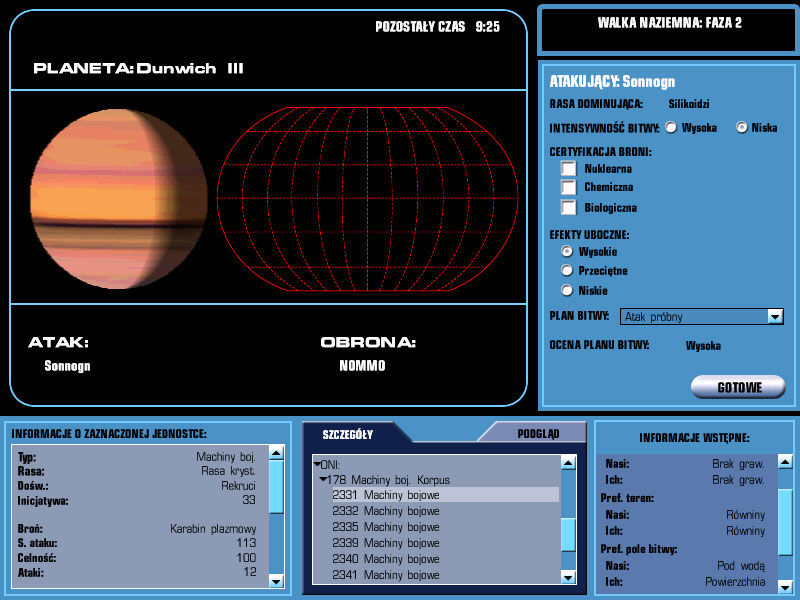Click unit list scroll down arrow

tap(568, 577)
